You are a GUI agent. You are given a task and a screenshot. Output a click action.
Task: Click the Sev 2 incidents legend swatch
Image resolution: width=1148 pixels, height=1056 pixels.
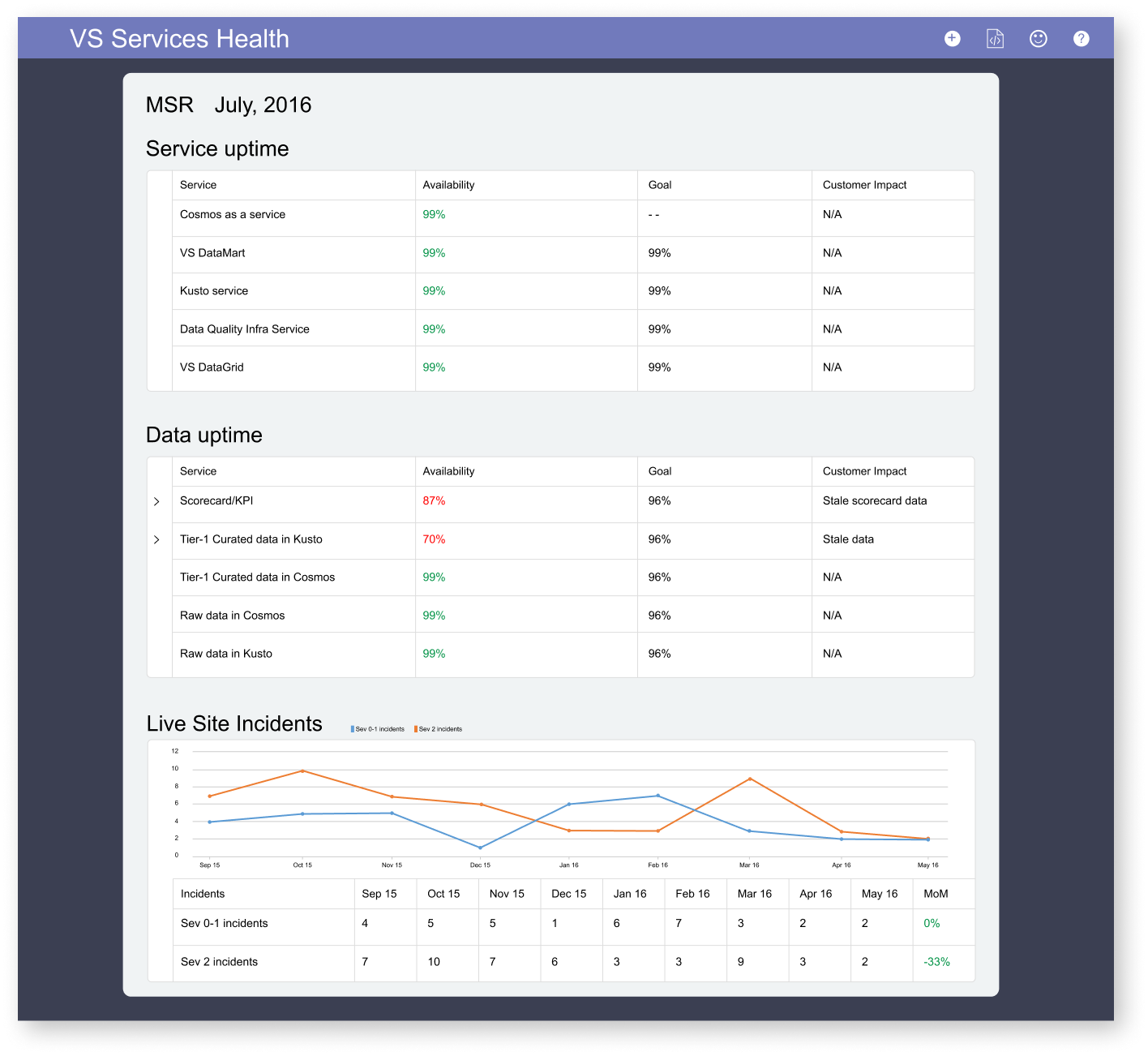tap(416, 729)
